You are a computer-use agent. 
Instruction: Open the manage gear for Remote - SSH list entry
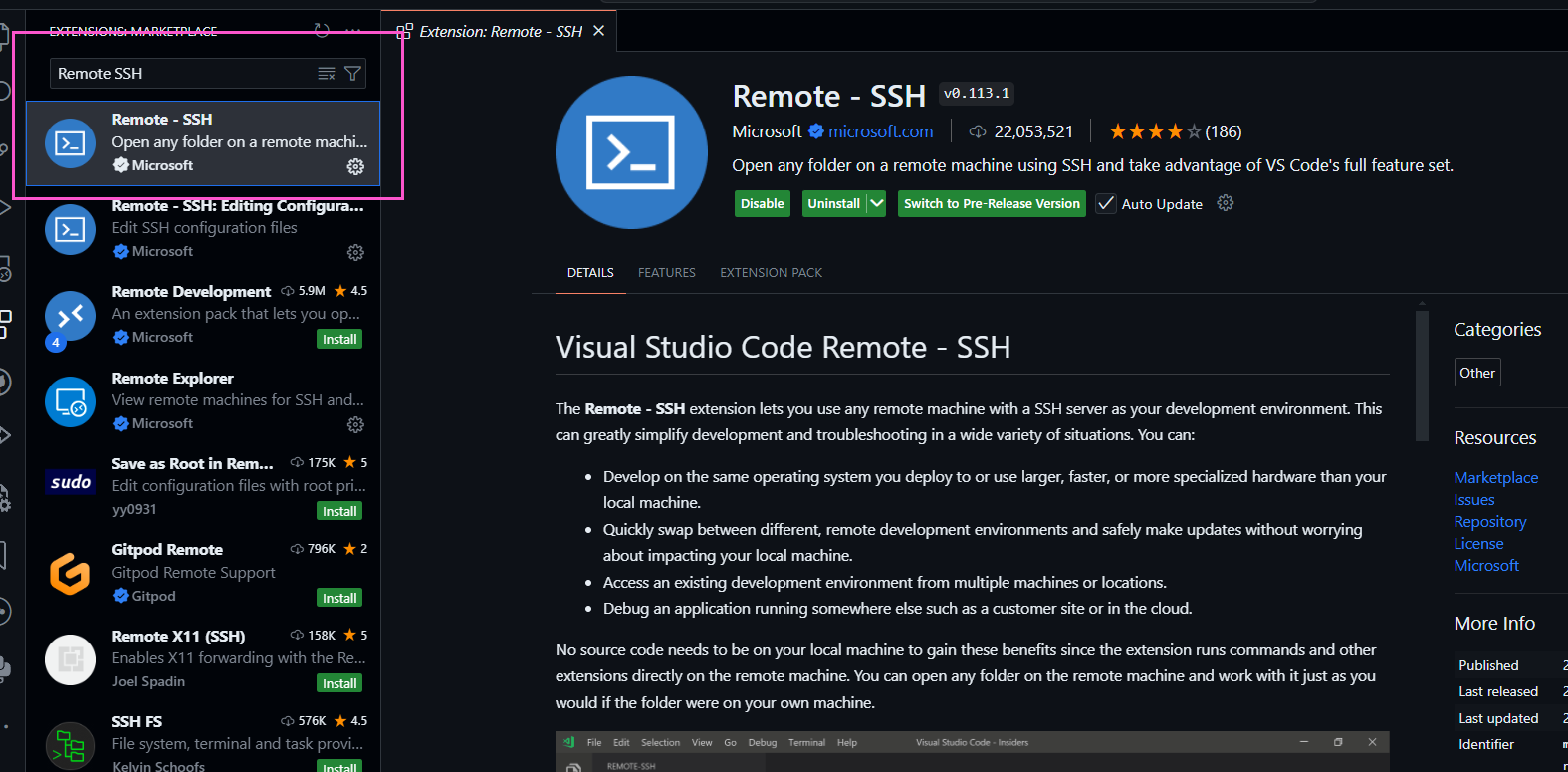click(355, 166)
